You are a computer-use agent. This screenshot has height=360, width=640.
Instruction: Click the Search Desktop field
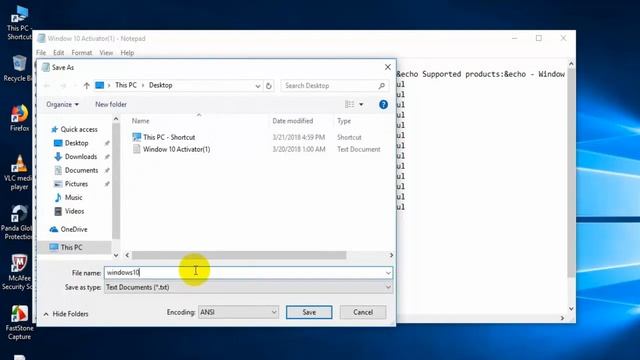click(334, 86)
